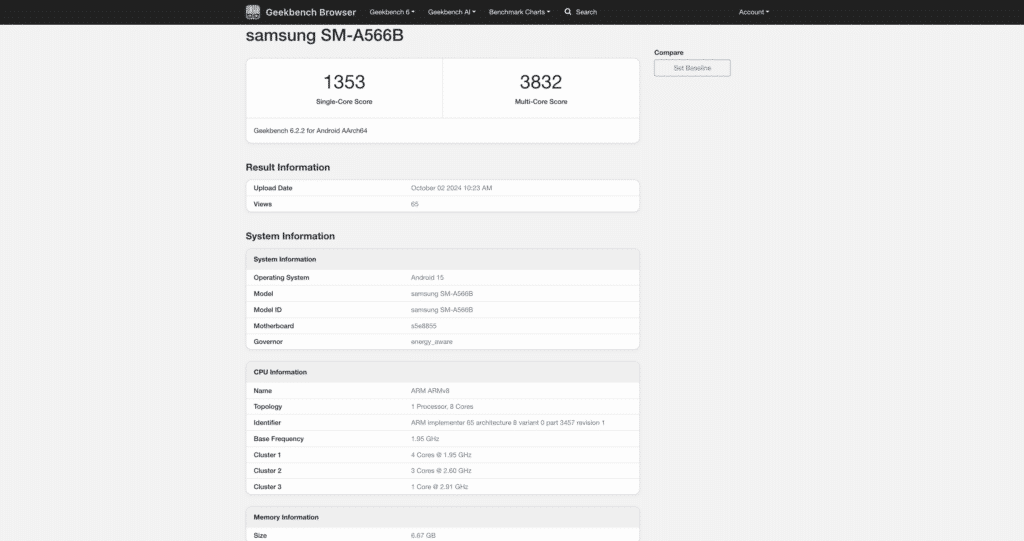This screenshot has height=541, width=1024.
Task: Click the Single-Core Score label
Action: (344, 102)
